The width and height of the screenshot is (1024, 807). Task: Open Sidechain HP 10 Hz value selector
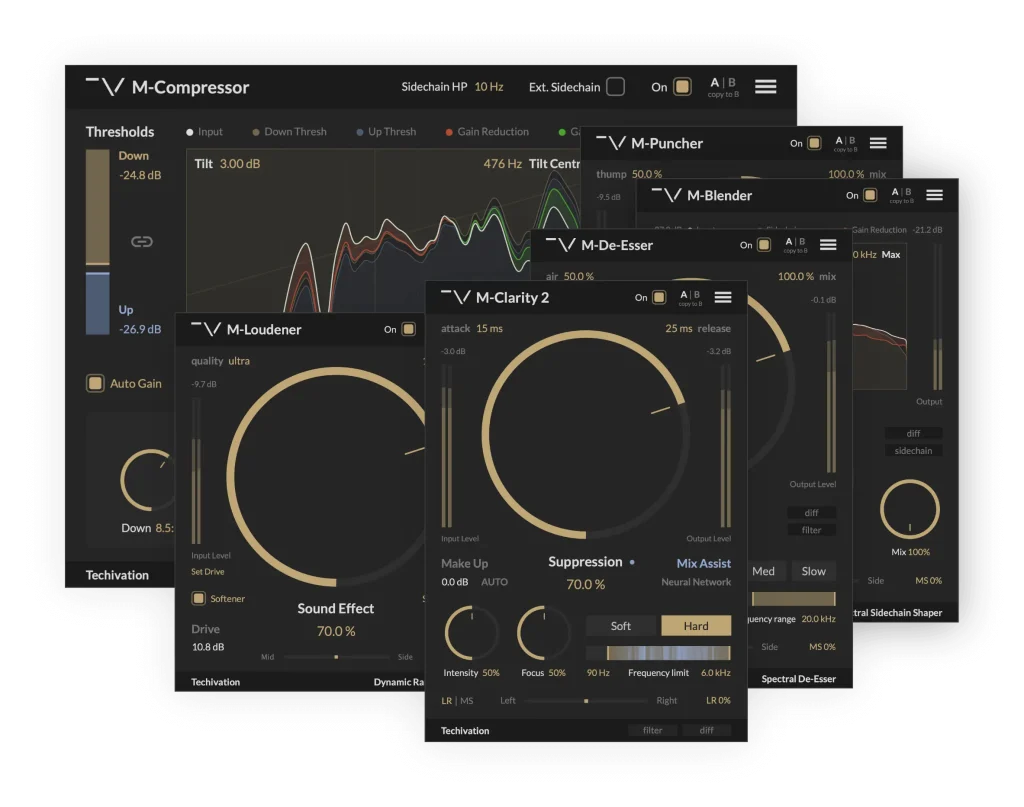pos(488,87)
